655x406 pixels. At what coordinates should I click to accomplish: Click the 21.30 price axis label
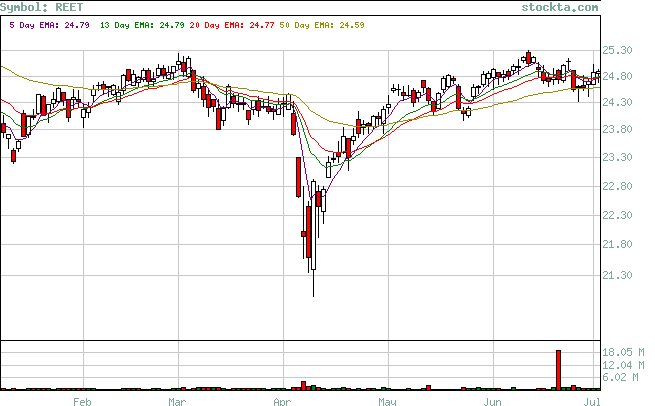(x=617, y=275)
